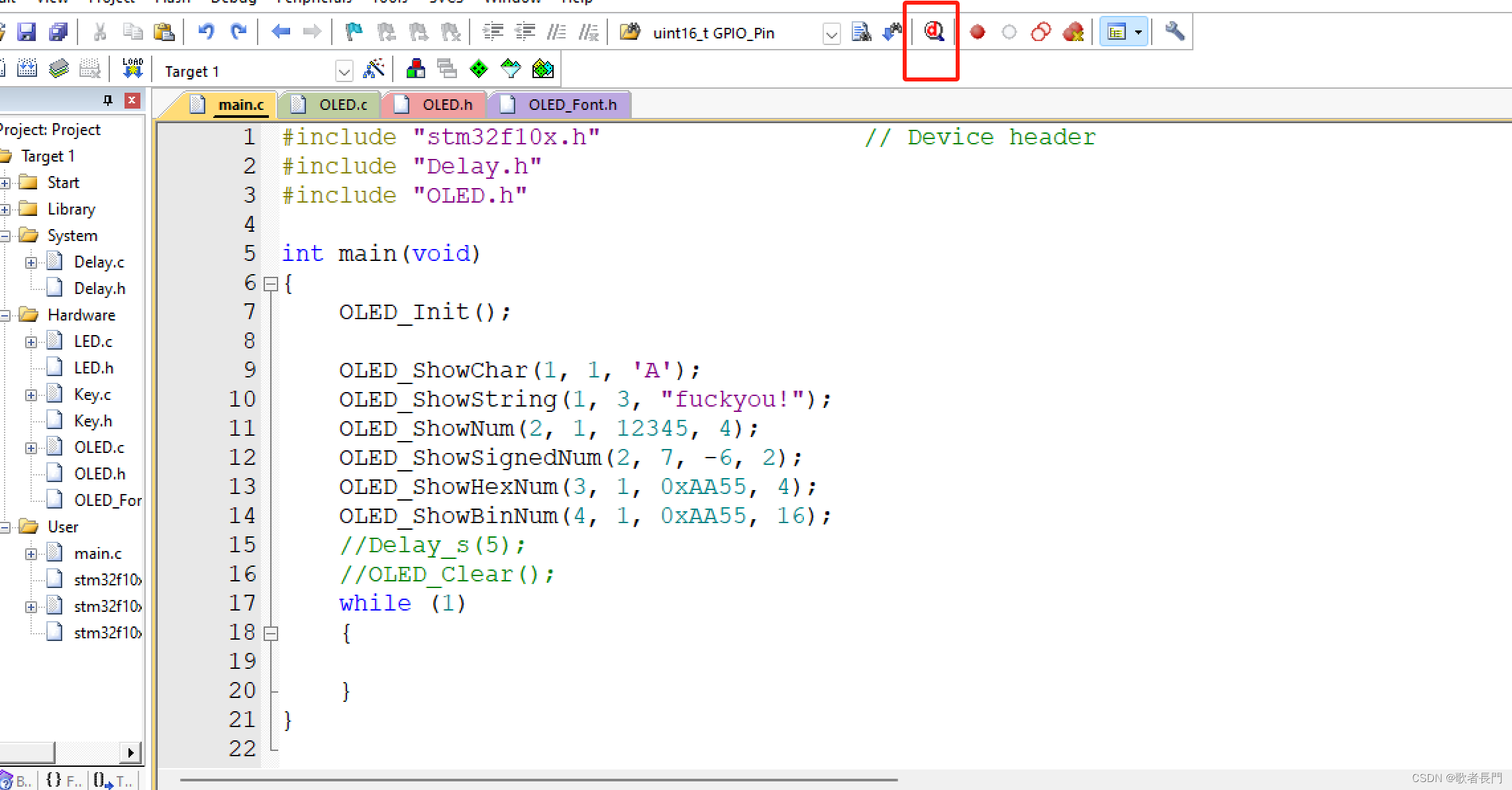Open the Target 1 dropdown
Screen dimensions: 1512x790
pos(344,71)
